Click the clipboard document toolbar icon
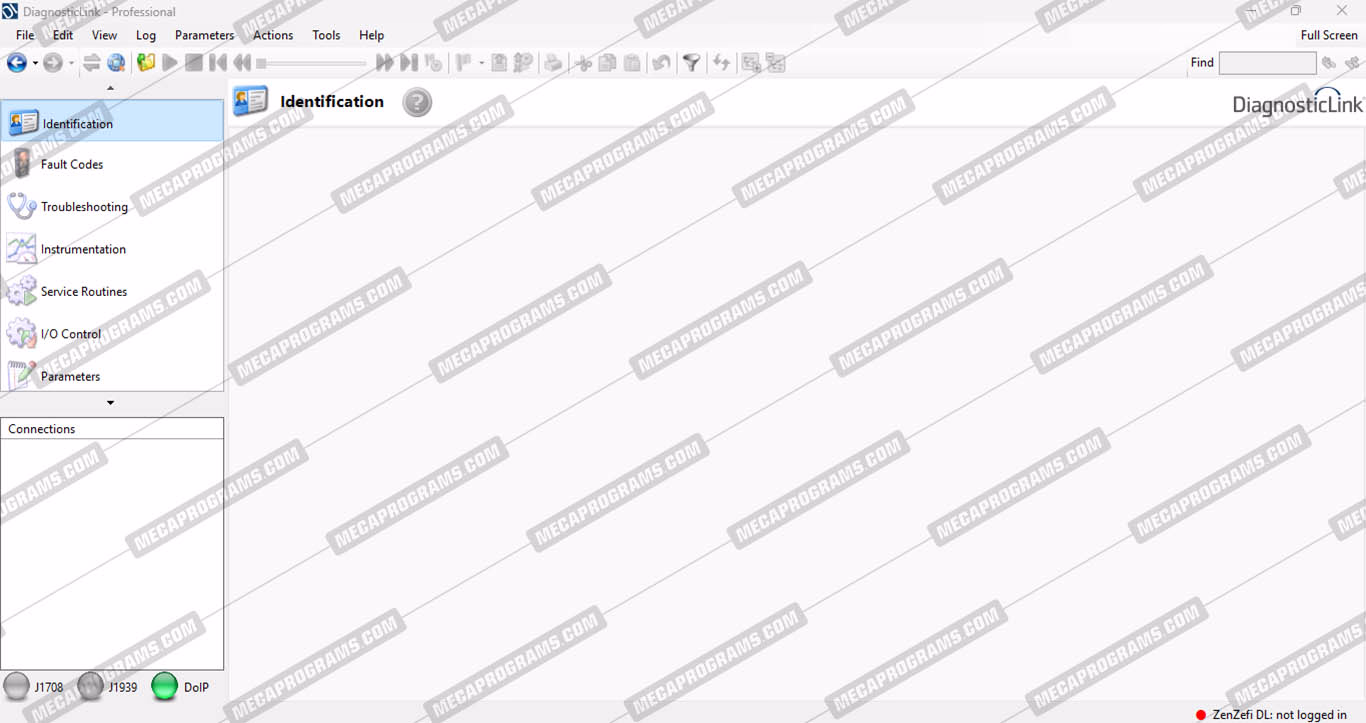This screenshot has width=1366, height=723. click(499, 63)
